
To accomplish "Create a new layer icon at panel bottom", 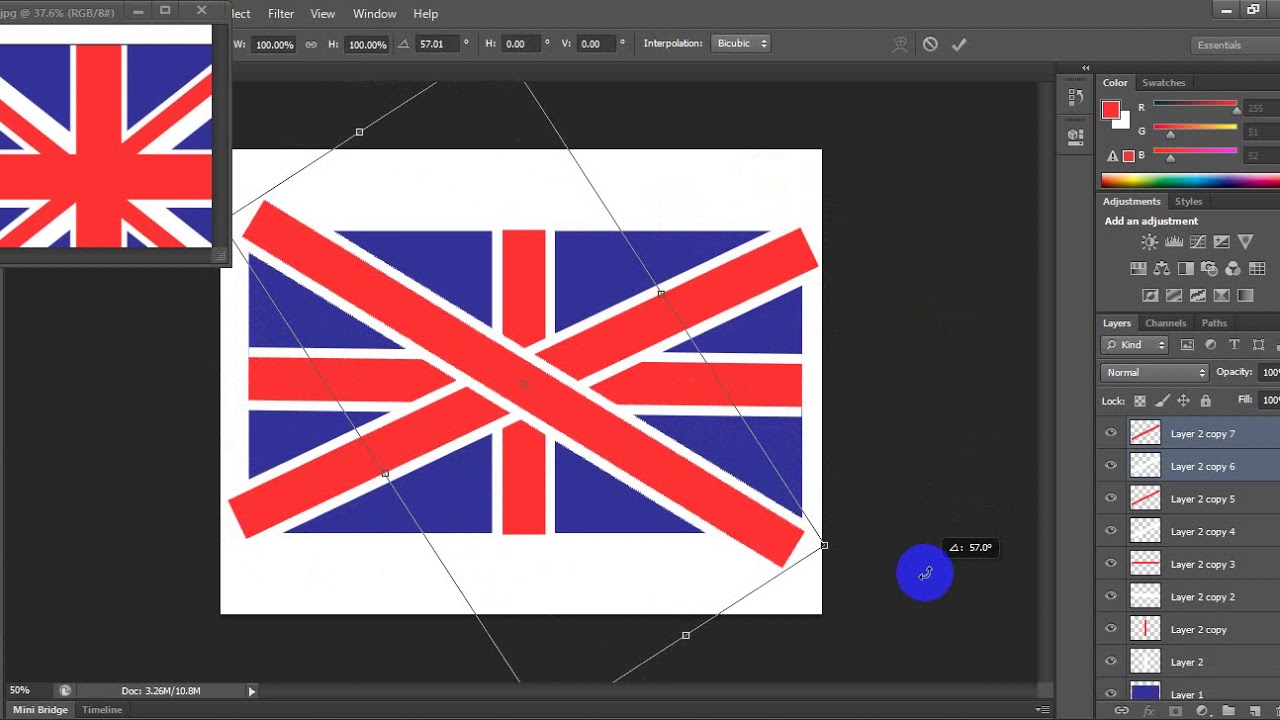I will [1254, 711].
